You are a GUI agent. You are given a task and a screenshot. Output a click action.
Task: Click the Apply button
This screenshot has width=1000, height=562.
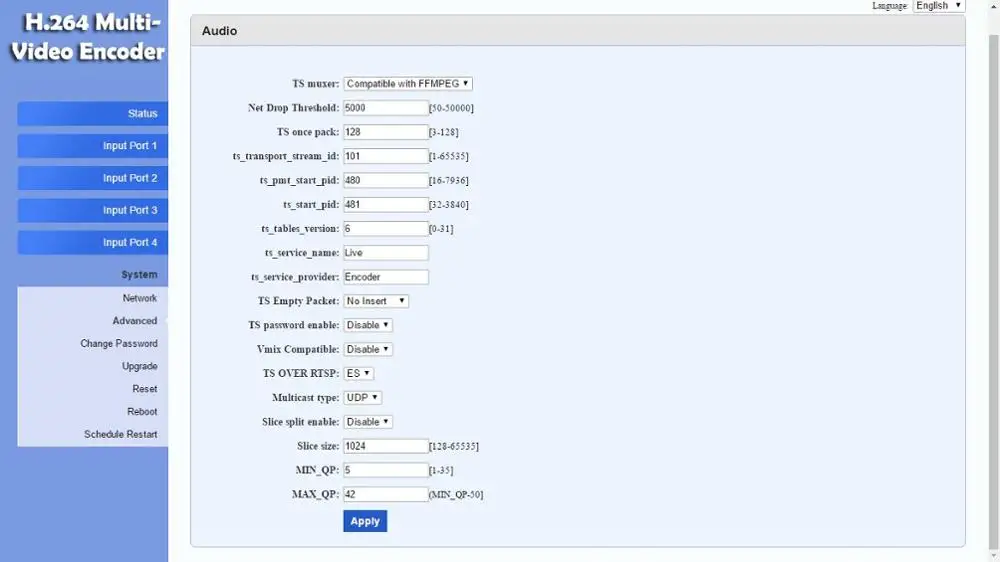tap(365, 521)
